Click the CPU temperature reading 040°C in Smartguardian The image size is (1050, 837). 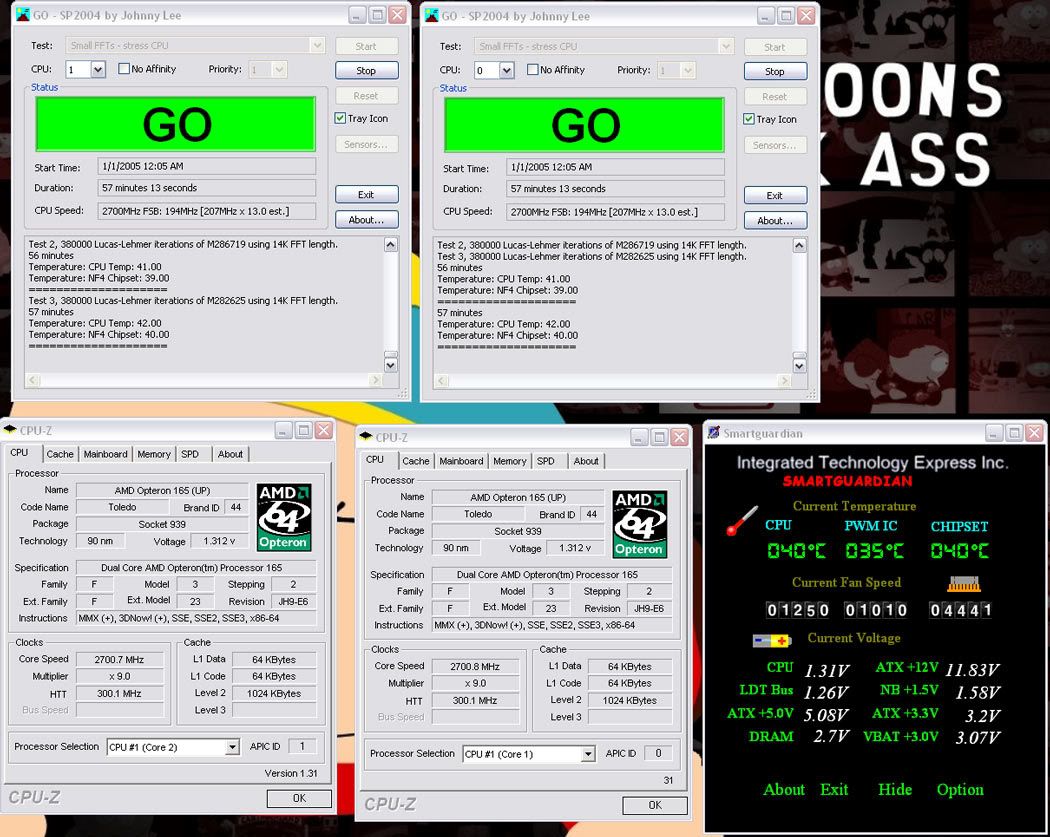point(796,550)
